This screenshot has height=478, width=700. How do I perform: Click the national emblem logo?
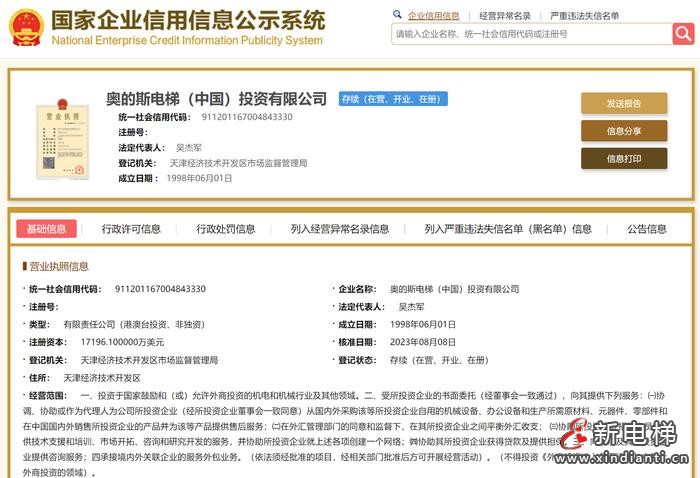(x=26, y=27)
